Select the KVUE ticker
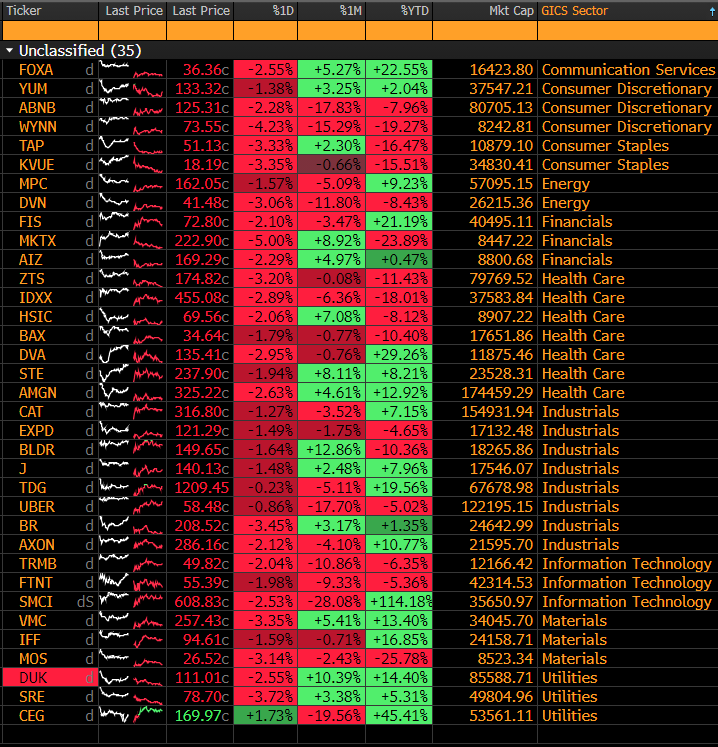This screenshot has width=718, height=747. 37,165
